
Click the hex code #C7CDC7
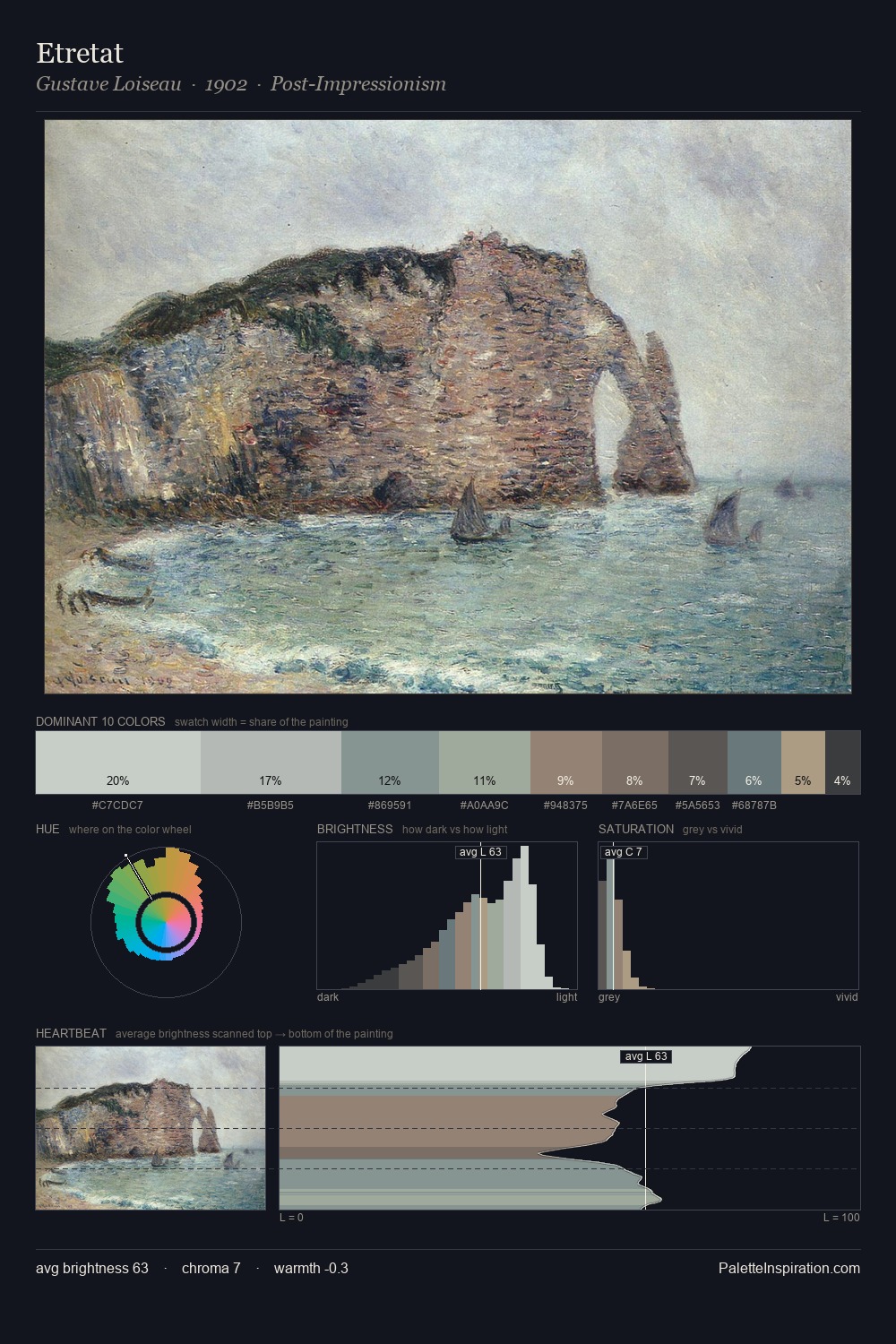117,806
